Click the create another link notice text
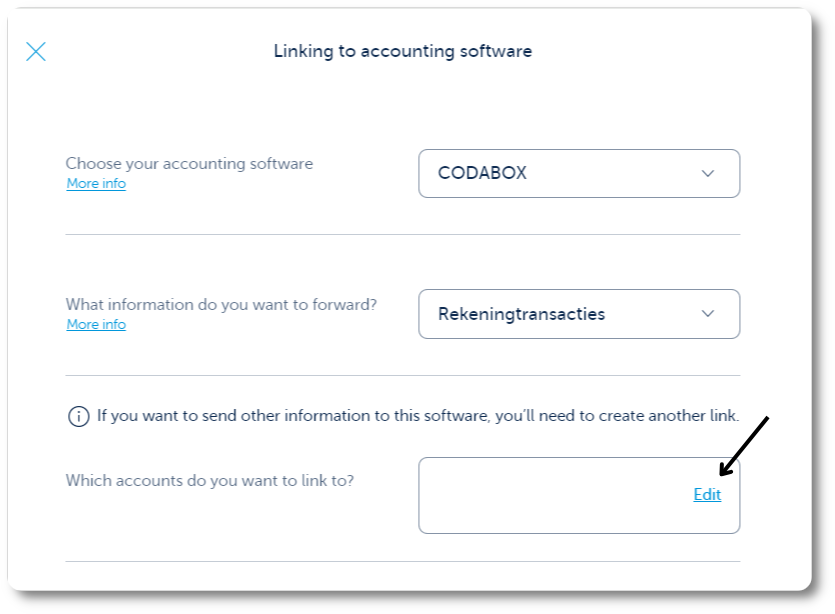The image size is (835, 614). pos(418,416)
